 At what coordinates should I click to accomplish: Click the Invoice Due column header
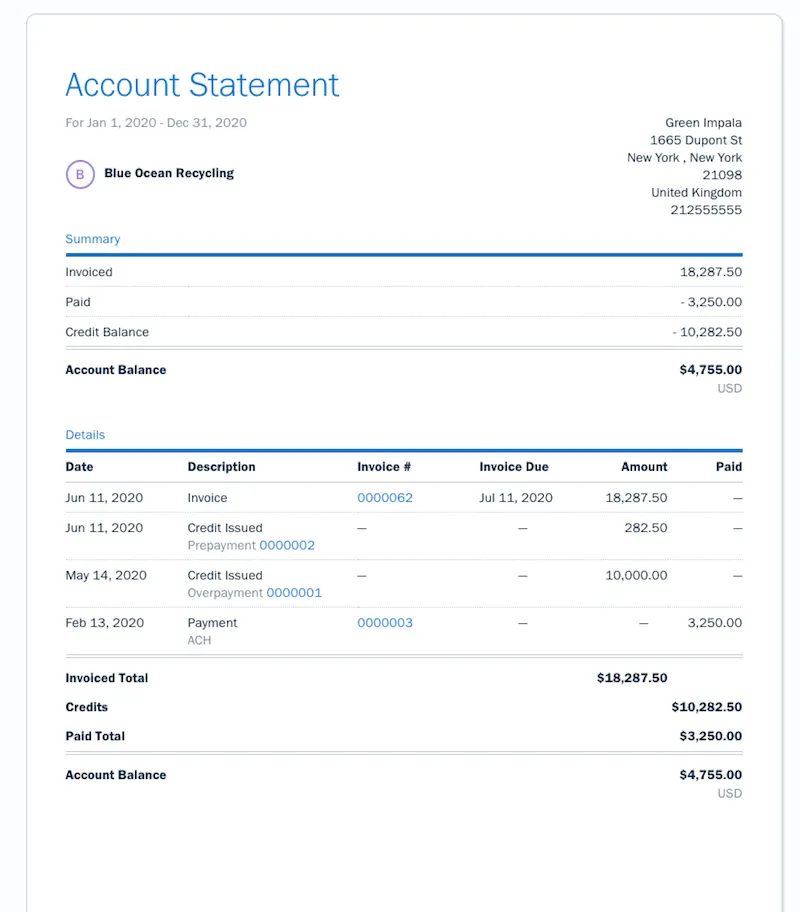(514, 467)
